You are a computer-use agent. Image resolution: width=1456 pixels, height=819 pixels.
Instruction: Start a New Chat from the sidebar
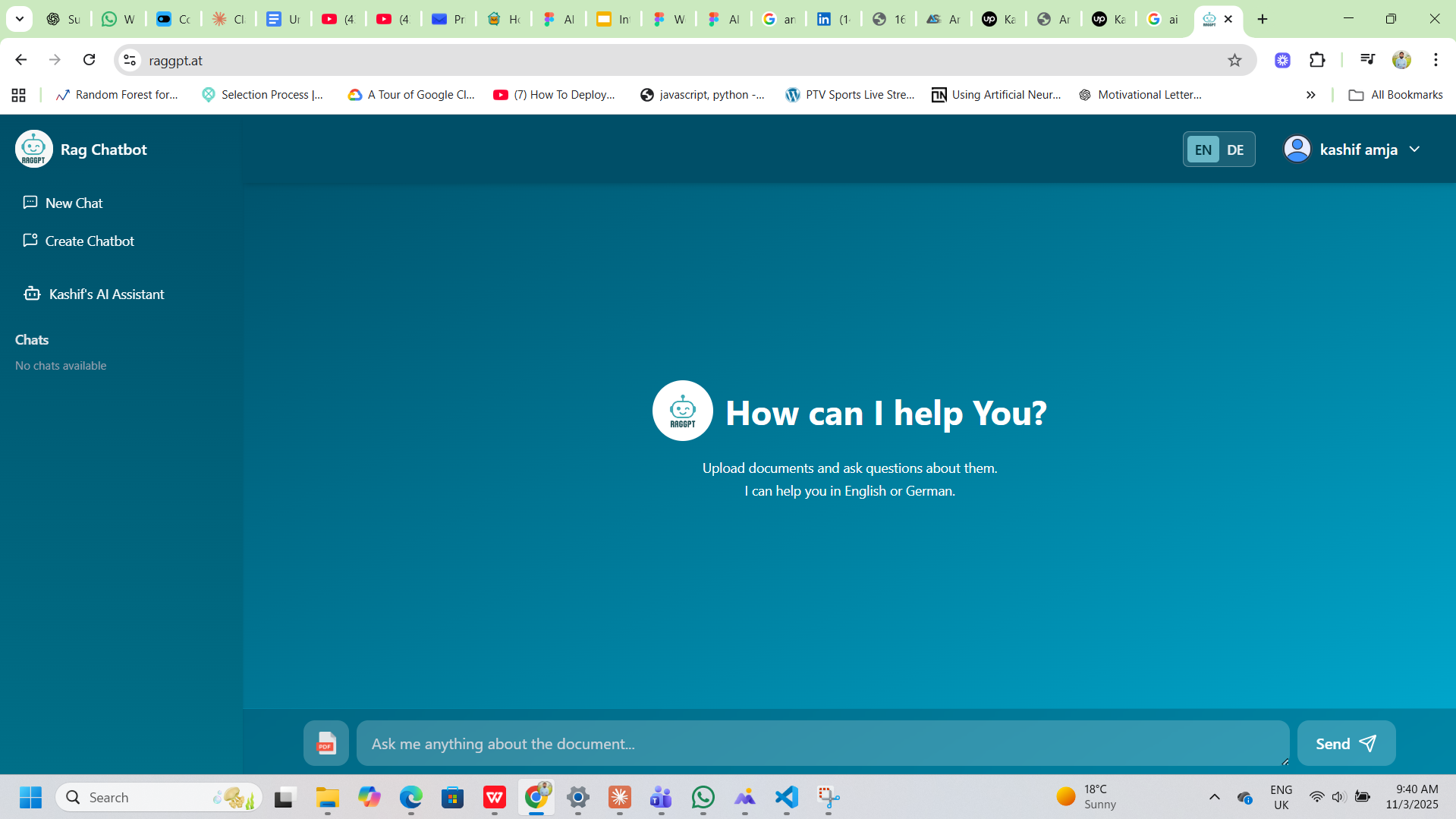coord(74,203)
